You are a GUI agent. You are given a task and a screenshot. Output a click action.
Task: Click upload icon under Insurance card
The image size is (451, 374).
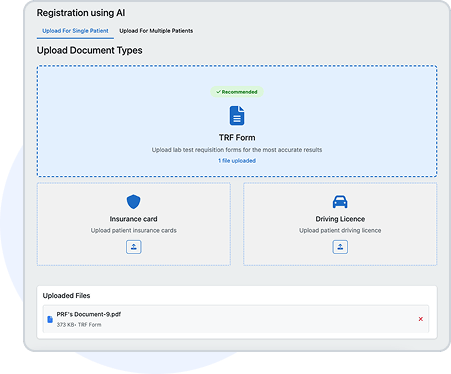(134, 247)
